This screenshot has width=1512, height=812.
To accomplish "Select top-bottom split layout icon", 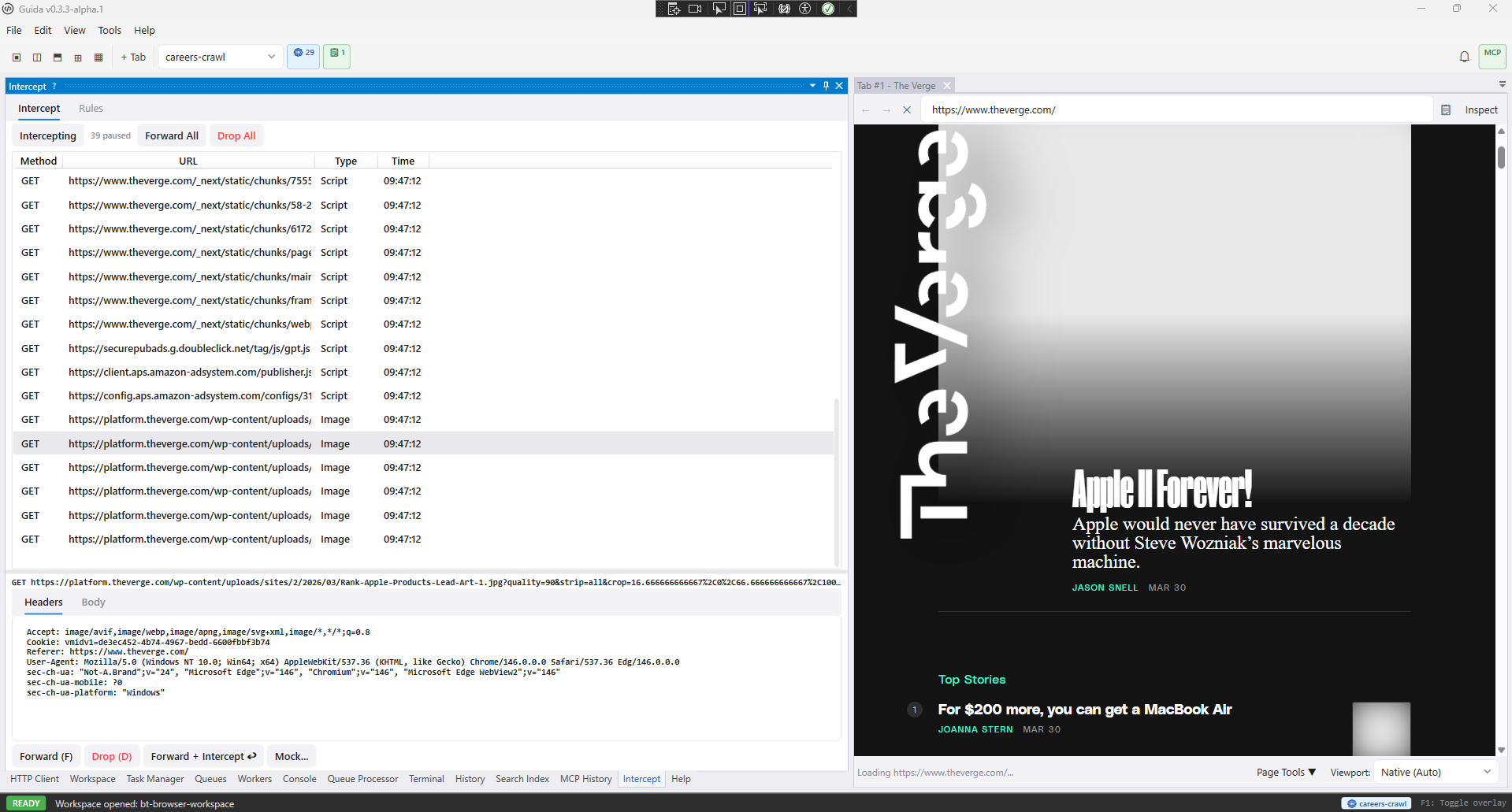I will point(58,57).
